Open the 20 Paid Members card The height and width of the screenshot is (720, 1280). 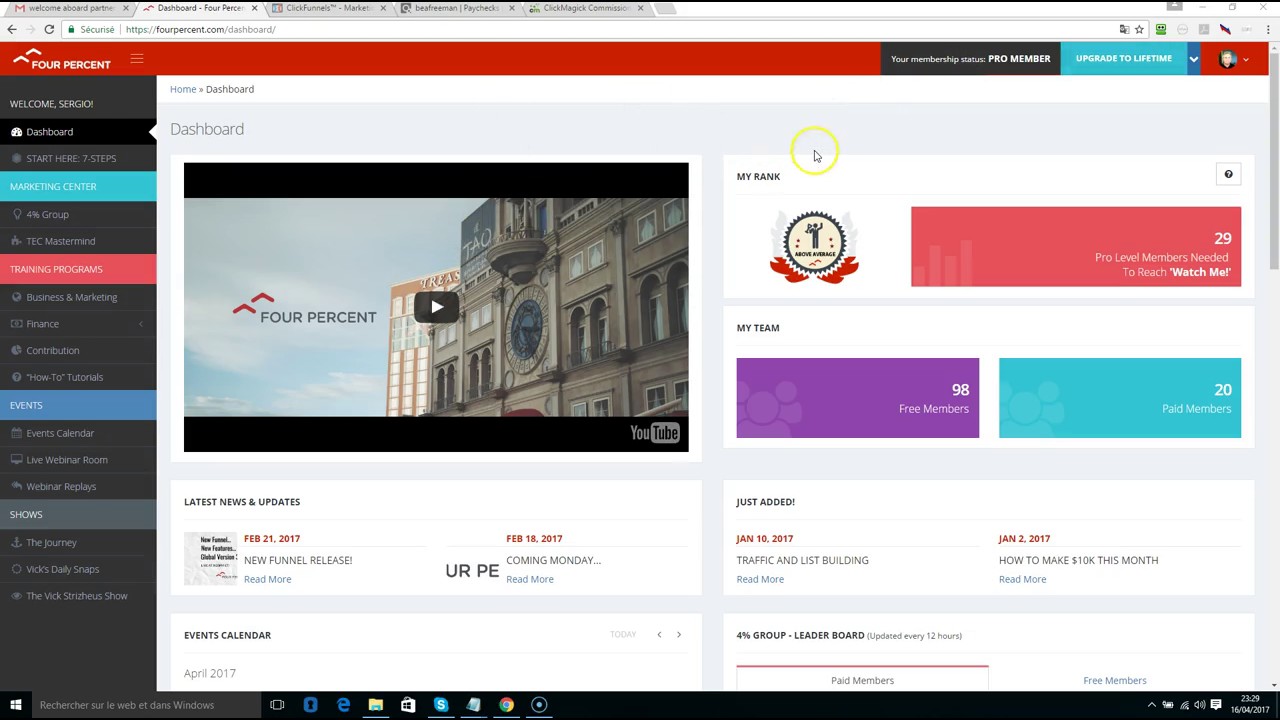(x=1120, y=398)
